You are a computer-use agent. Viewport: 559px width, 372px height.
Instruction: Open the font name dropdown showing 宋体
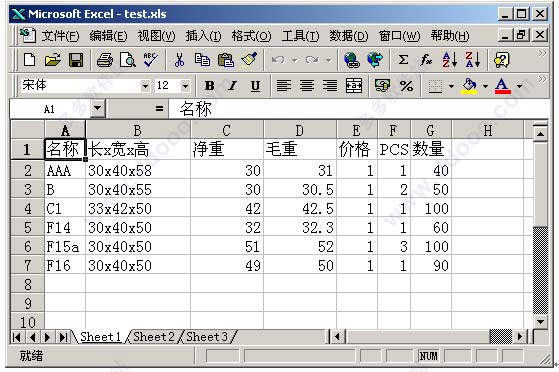[145, 86]
